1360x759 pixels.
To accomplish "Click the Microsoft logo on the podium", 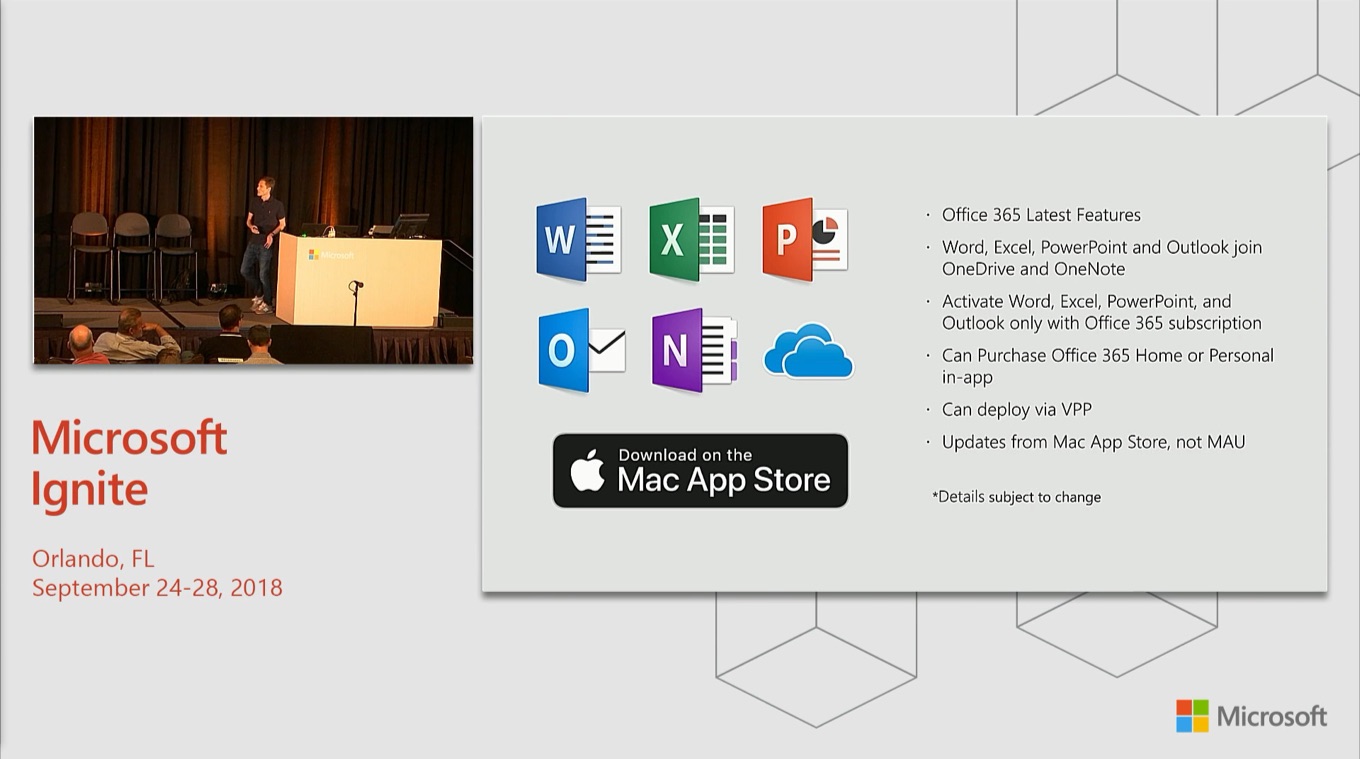I will tap(331, 255).
